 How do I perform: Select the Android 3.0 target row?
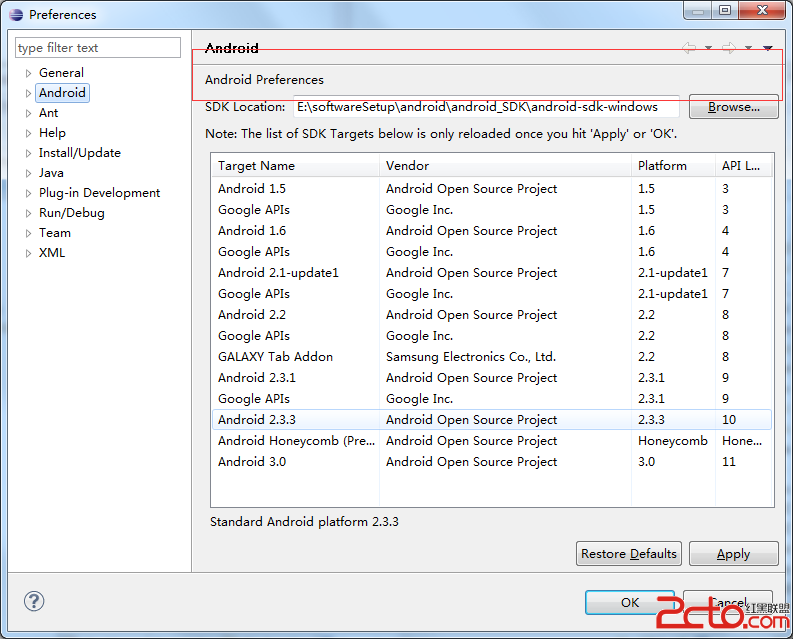tap(492, 462)
